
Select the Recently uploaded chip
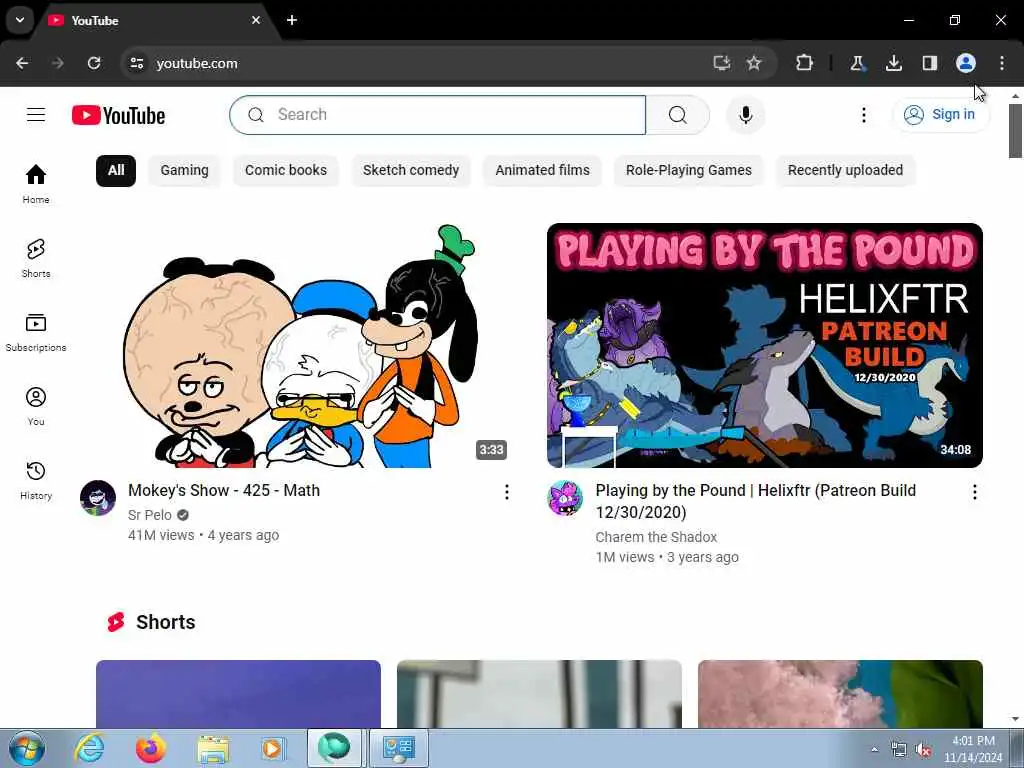(x=845, y=170)
